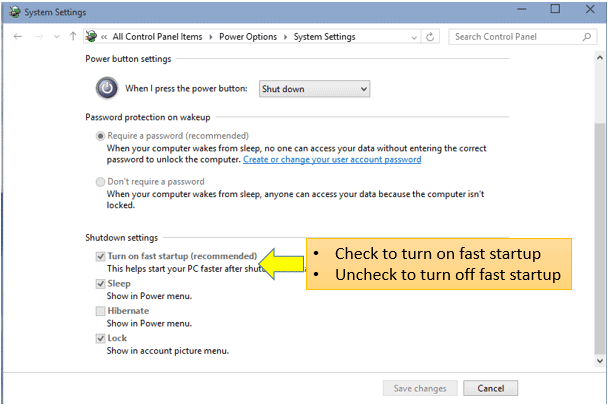The height and width of the screenshot is (406, 608).
Task: Click the Up to Power Options arrow
Action: pyautogui.click(x=73, y=36)
